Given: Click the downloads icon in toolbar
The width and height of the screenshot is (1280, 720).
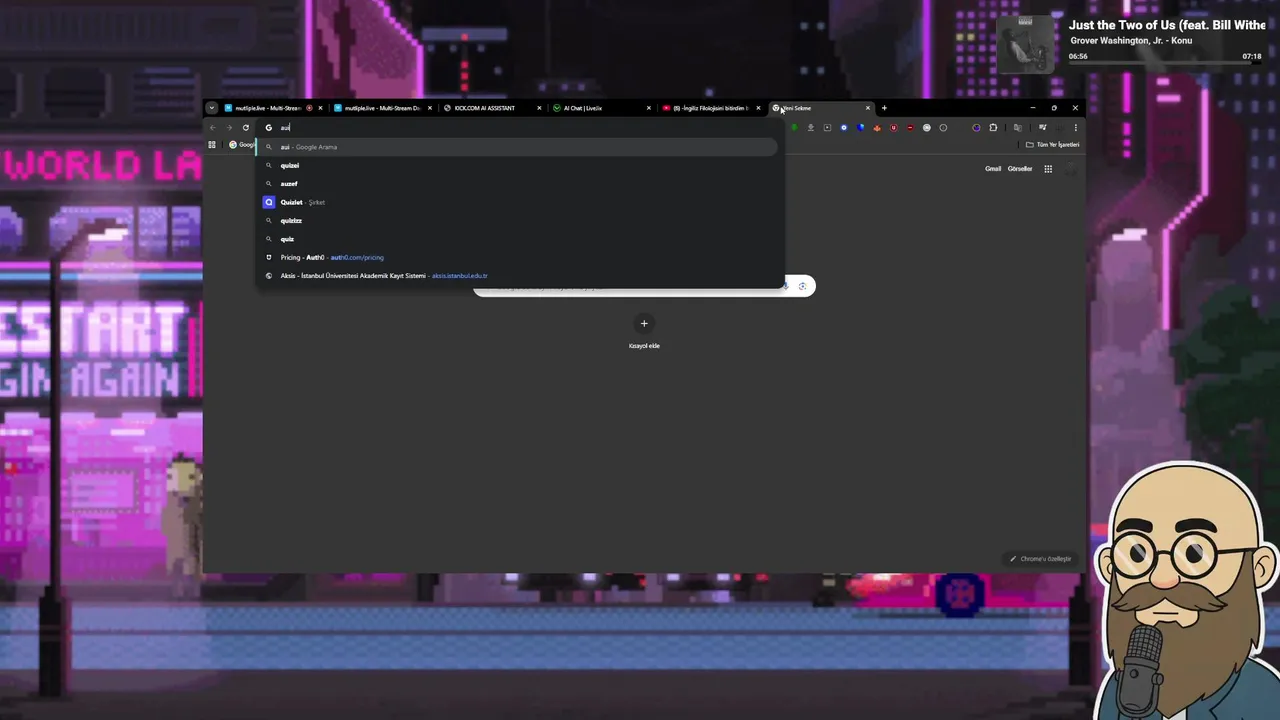Looking at the screenshot, I should [x=811, y=128].
